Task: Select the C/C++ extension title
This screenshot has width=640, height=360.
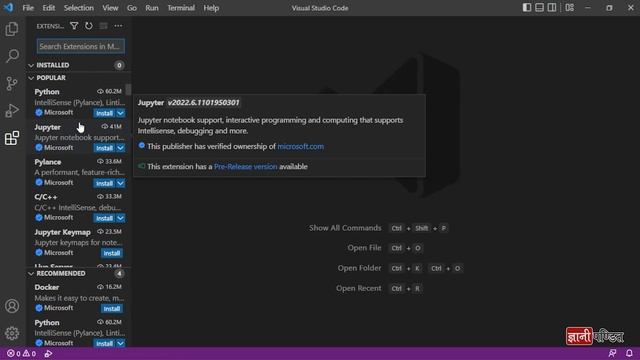Action: [x=46, y=197]
